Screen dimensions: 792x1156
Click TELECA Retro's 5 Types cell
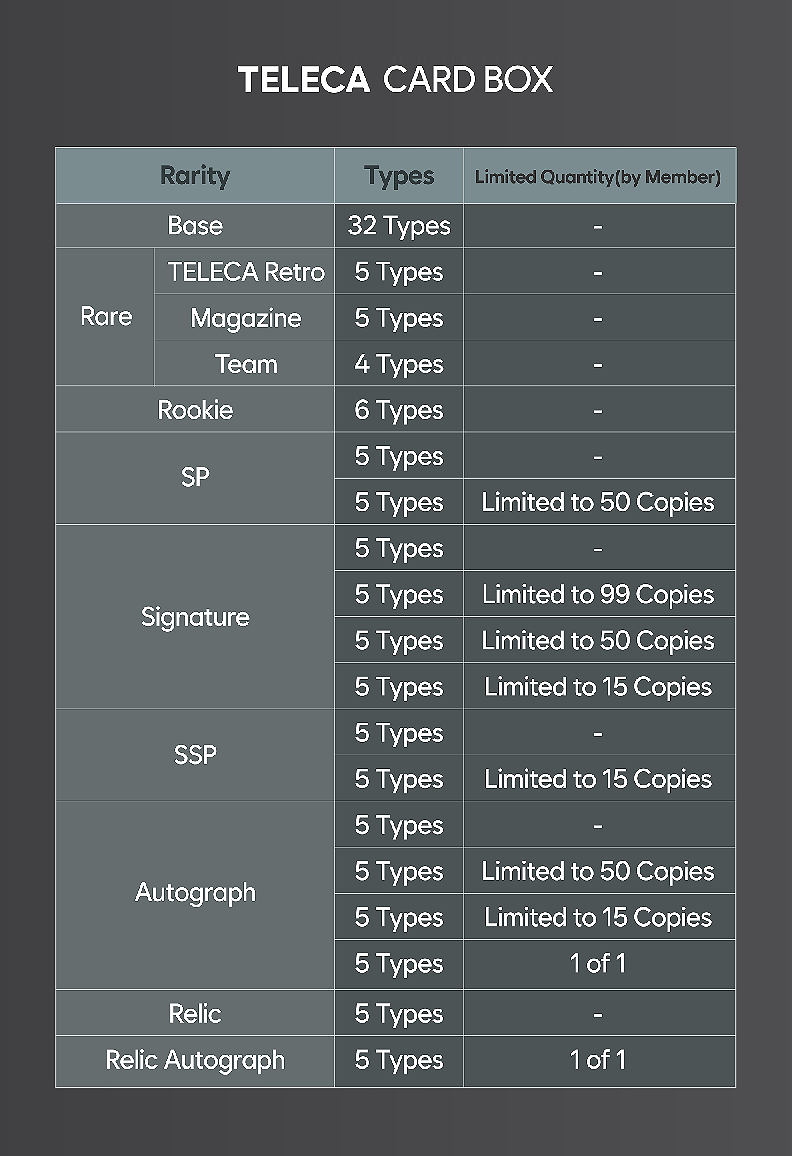tap(399, 271)
